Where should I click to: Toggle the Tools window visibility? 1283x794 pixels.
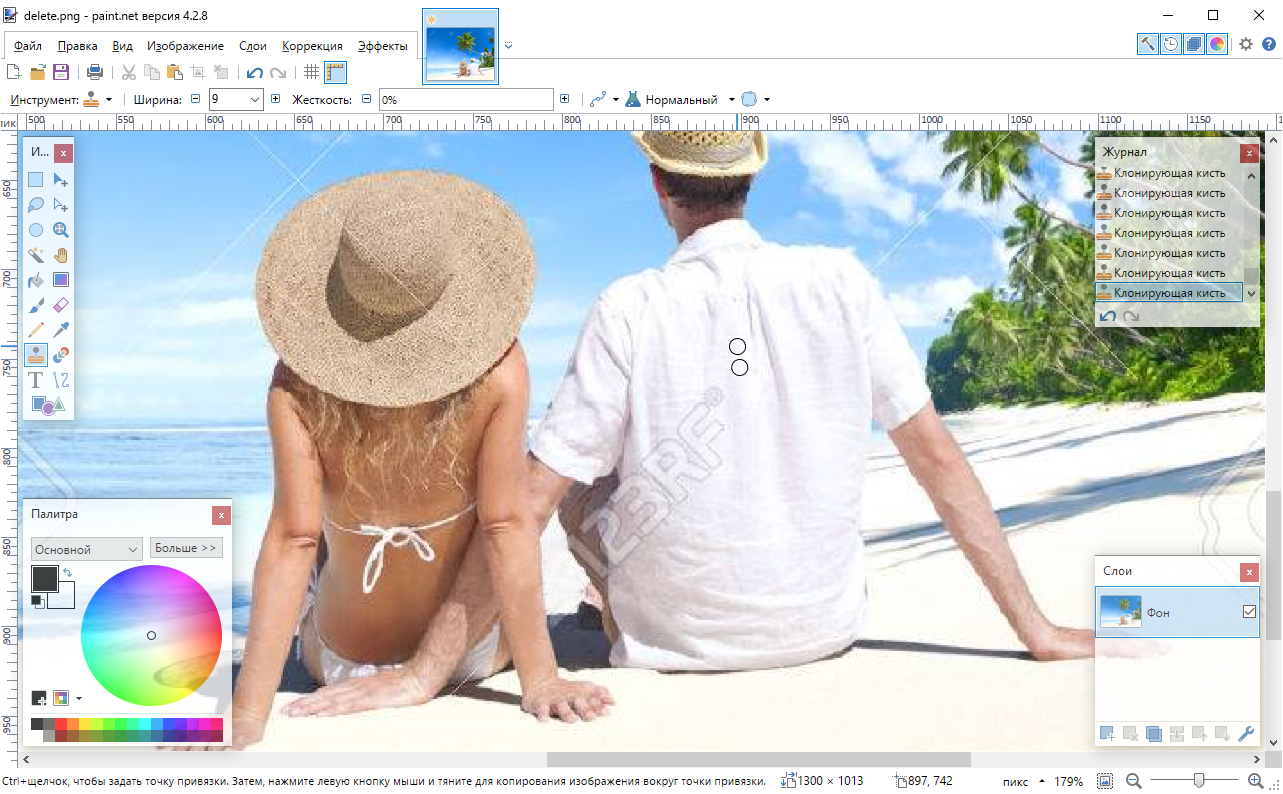point(1148,44)
